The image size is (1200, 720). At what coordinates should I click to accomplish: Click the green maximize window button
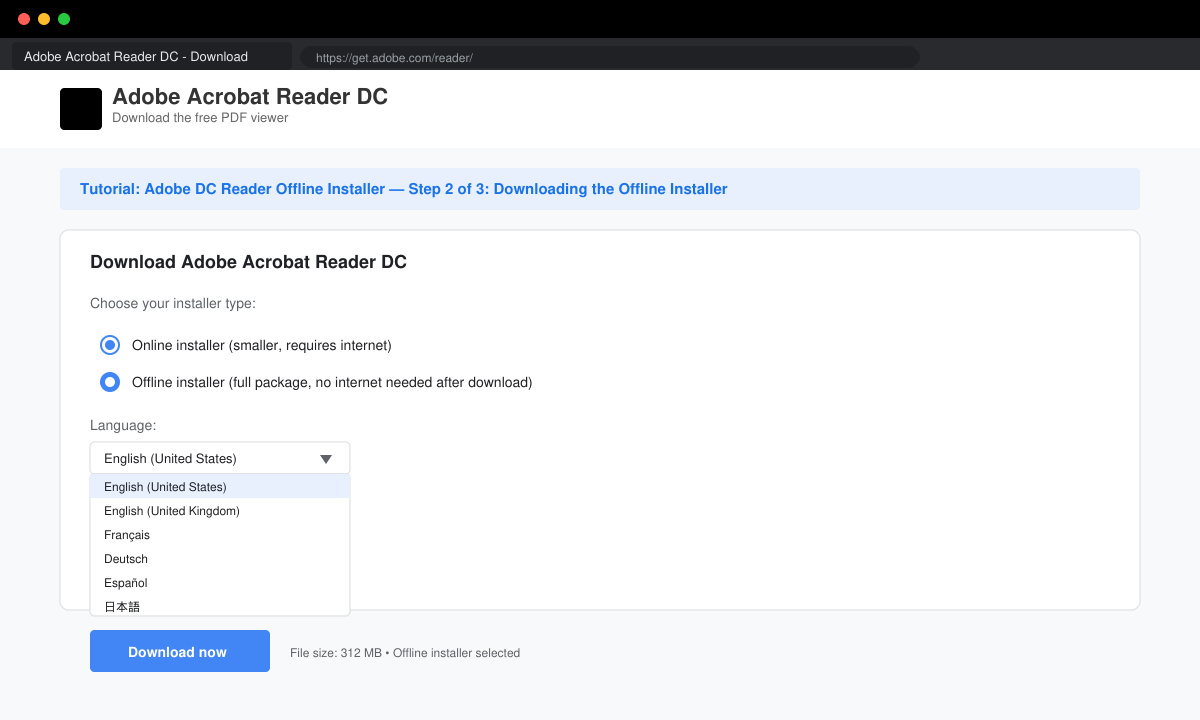tap(64, 19)
